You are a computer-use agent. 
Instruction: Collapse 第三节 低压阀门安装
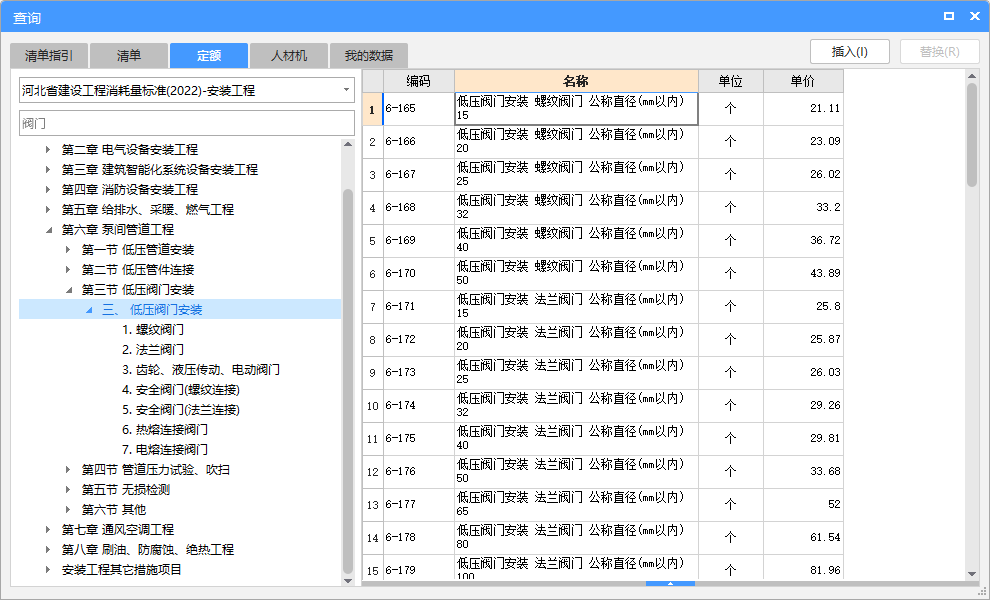[68, 290]
